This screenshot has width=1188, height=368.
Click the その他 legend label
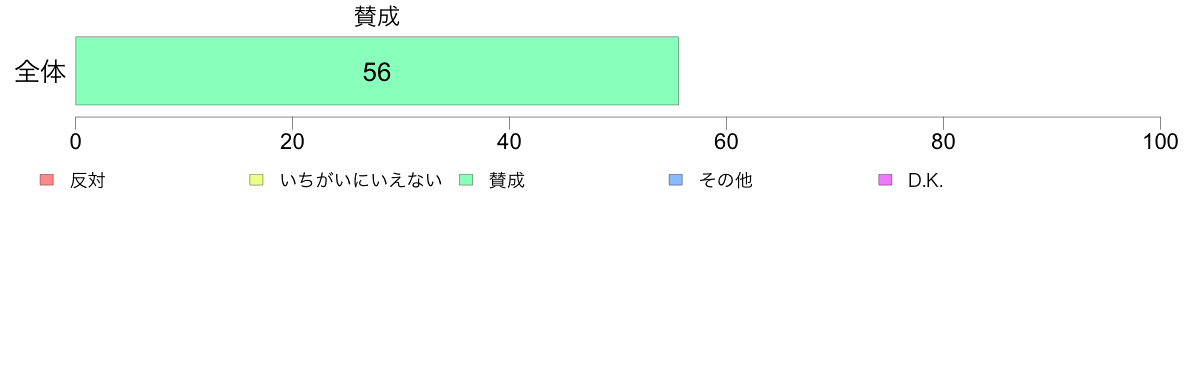(x=726, y=180)
